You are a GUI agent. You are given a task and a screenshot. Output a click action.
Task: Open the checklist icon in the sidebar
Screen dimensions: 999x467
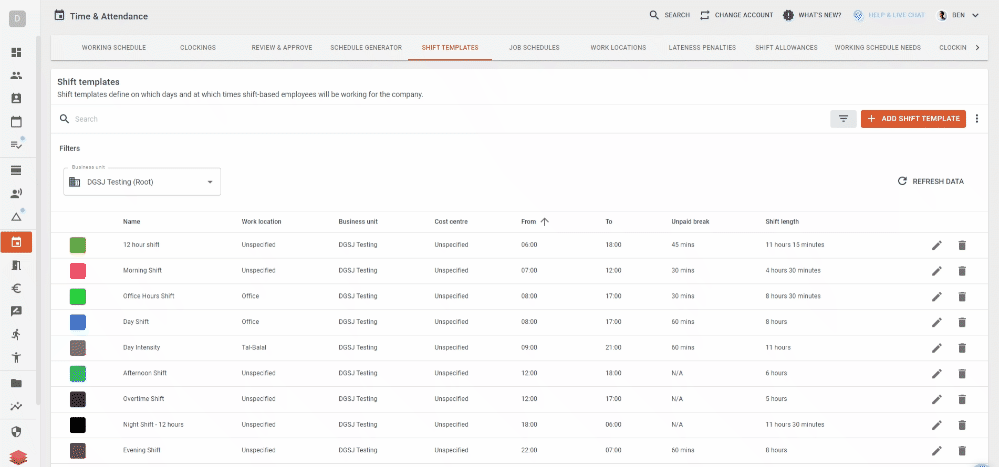[x=17, y=145]
